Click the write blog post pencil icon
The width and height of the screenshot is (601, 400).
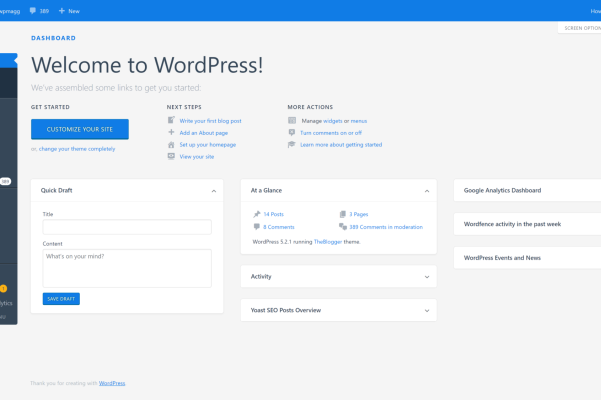click(x=171, y=120)
